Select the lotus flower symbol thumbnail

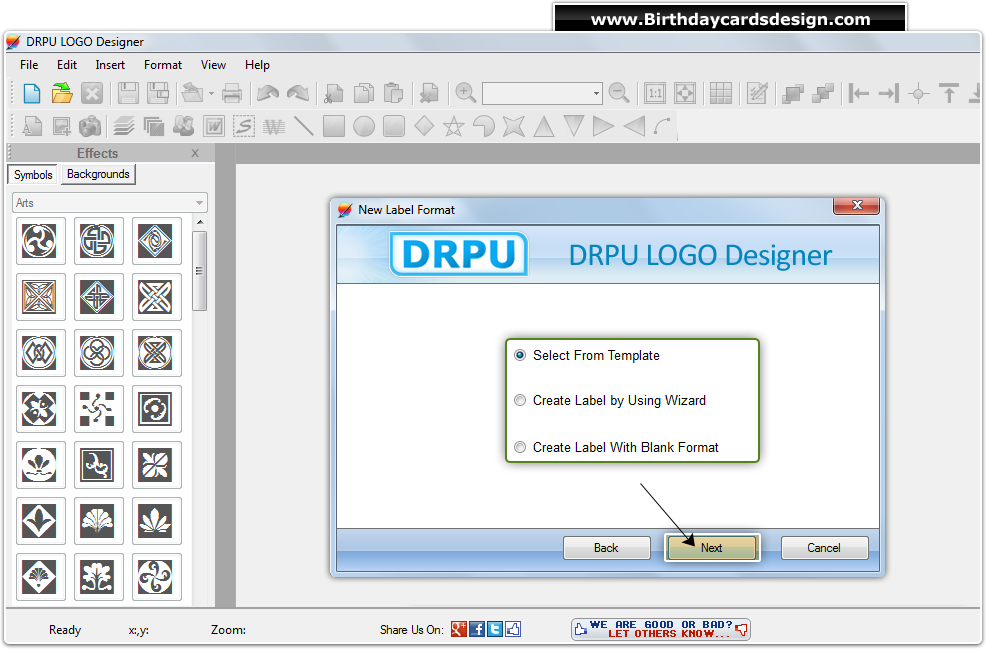click(x=40, y=465)
